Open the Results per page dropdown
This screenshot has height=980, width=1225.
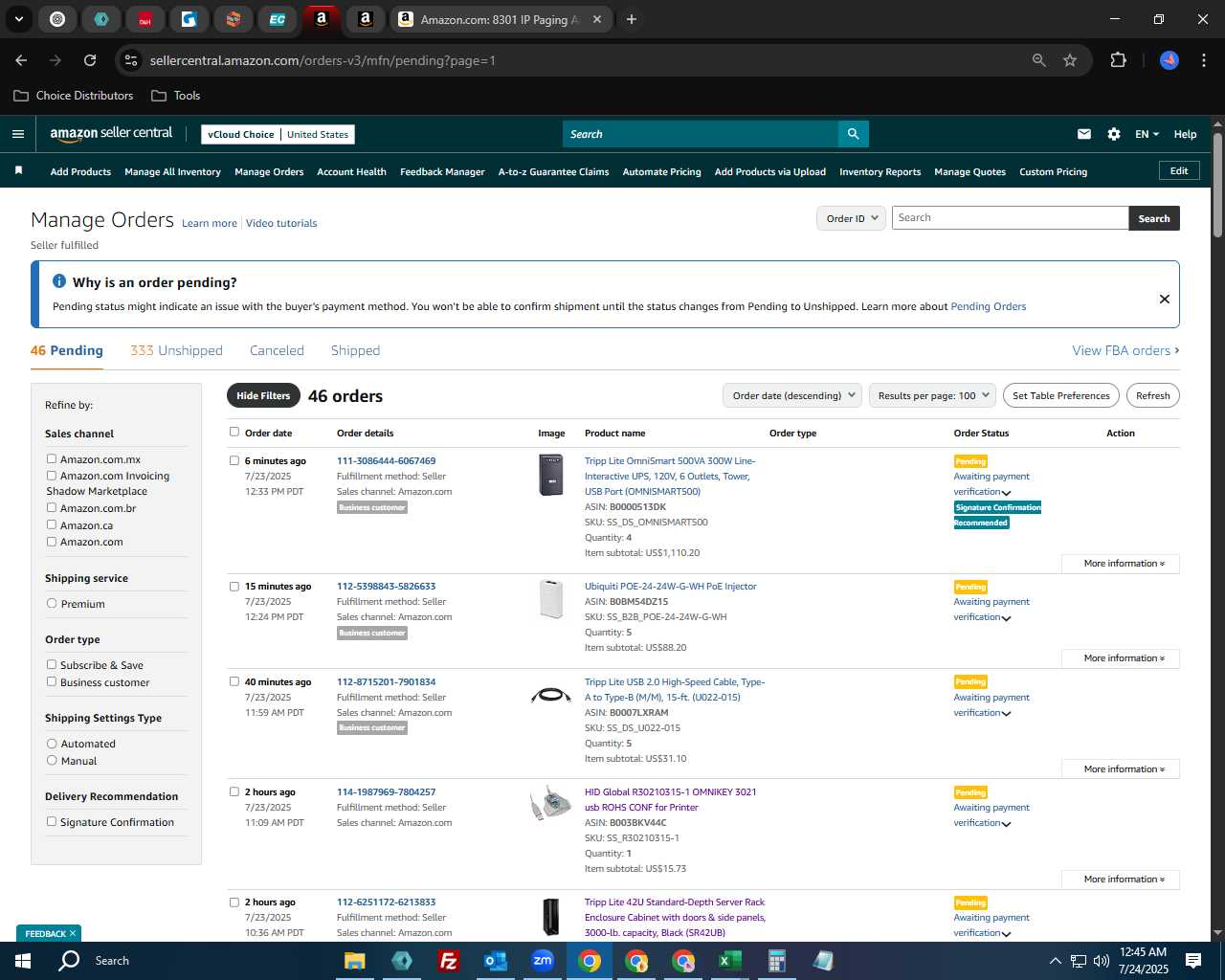pos(932,395)
